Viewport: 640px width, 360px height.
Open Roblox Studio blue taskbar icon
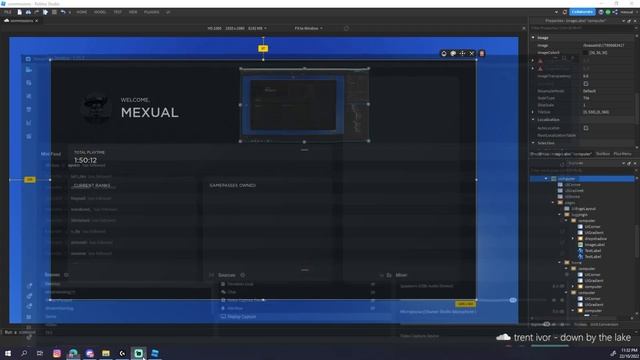click(155, 353)
